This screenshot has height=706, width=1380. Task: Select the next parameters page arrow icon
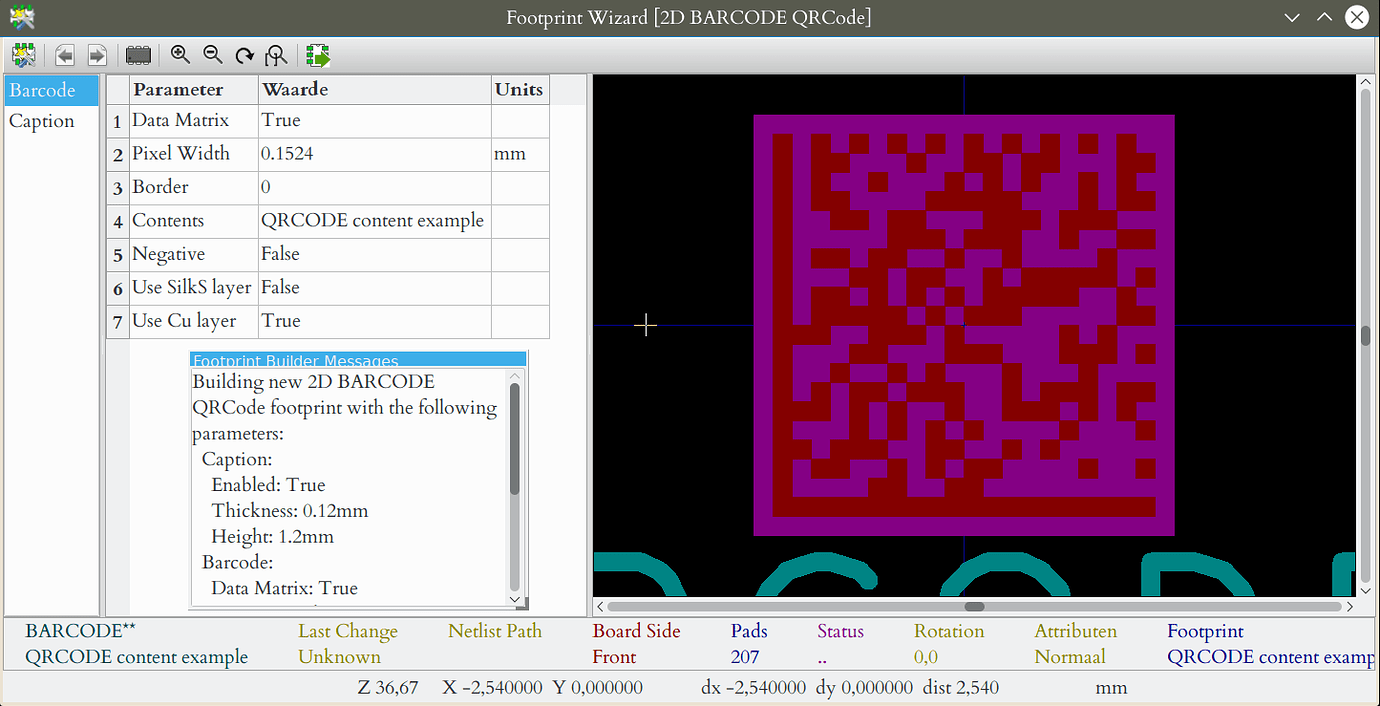[x=96, y=55]
